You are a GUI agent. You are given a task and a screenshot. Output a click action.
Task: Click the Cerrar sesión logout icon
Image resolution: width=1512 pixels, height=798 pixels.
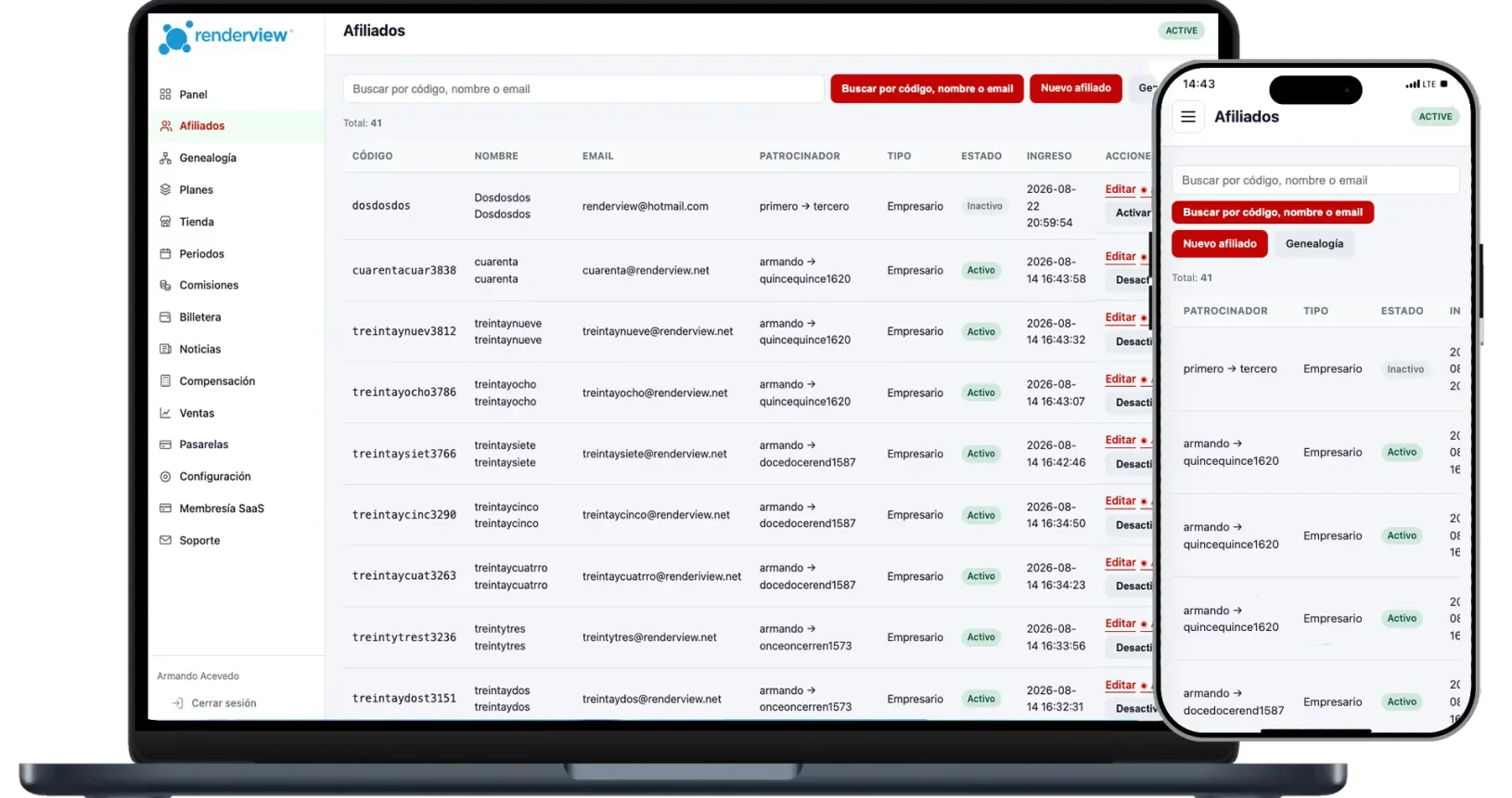[177, 703]
